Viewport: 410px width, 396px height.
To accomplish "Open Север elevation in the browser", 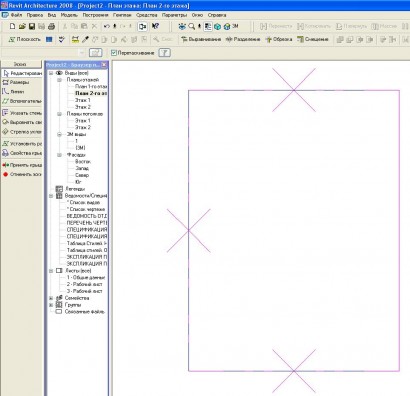I will tap(82, 175).
